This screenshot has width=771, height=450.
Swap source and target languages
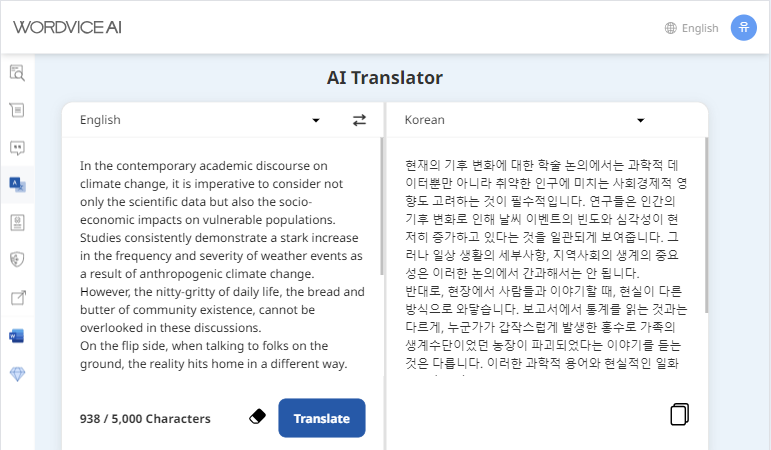click(x=359, y=120)
